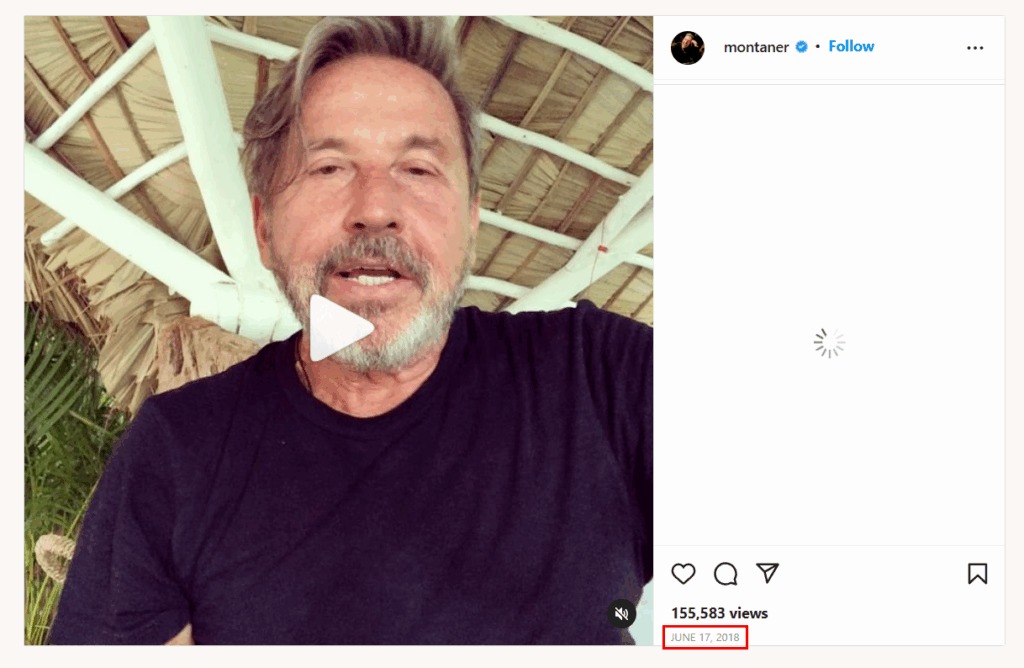Click the blue verified badge
Image resolution: width=1024 pixels, height=668 pixels.
[x=801, y=47]
